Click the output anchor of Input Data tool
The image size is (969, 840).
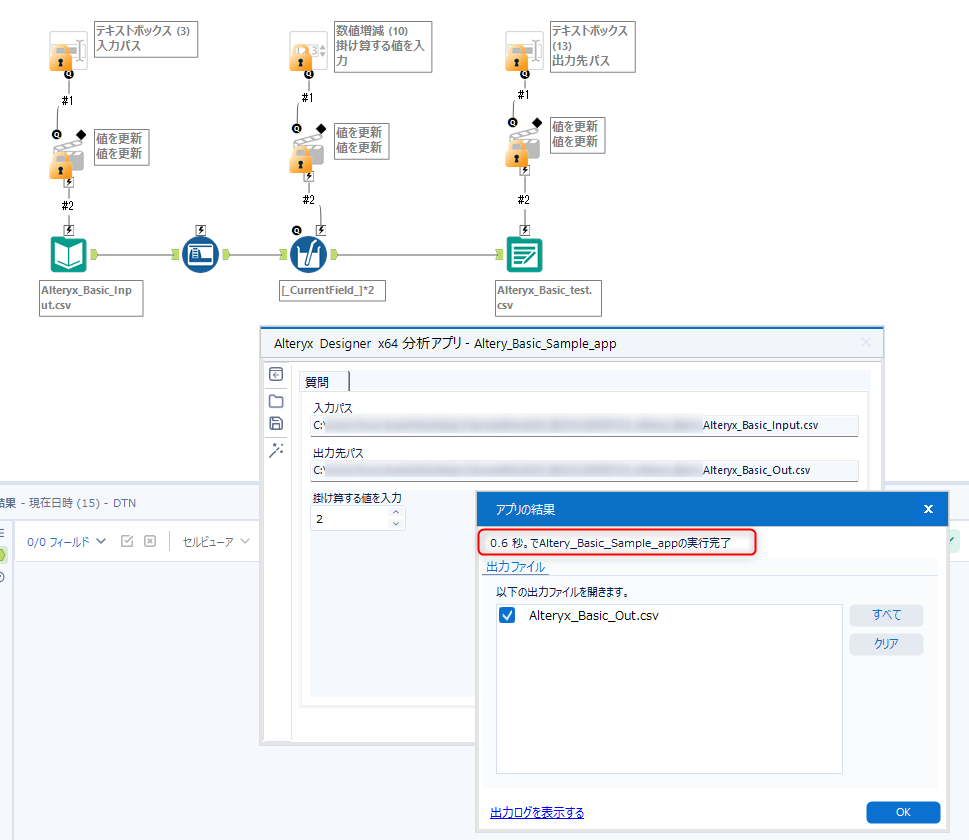pyautogui.click(x=94, y=254)
